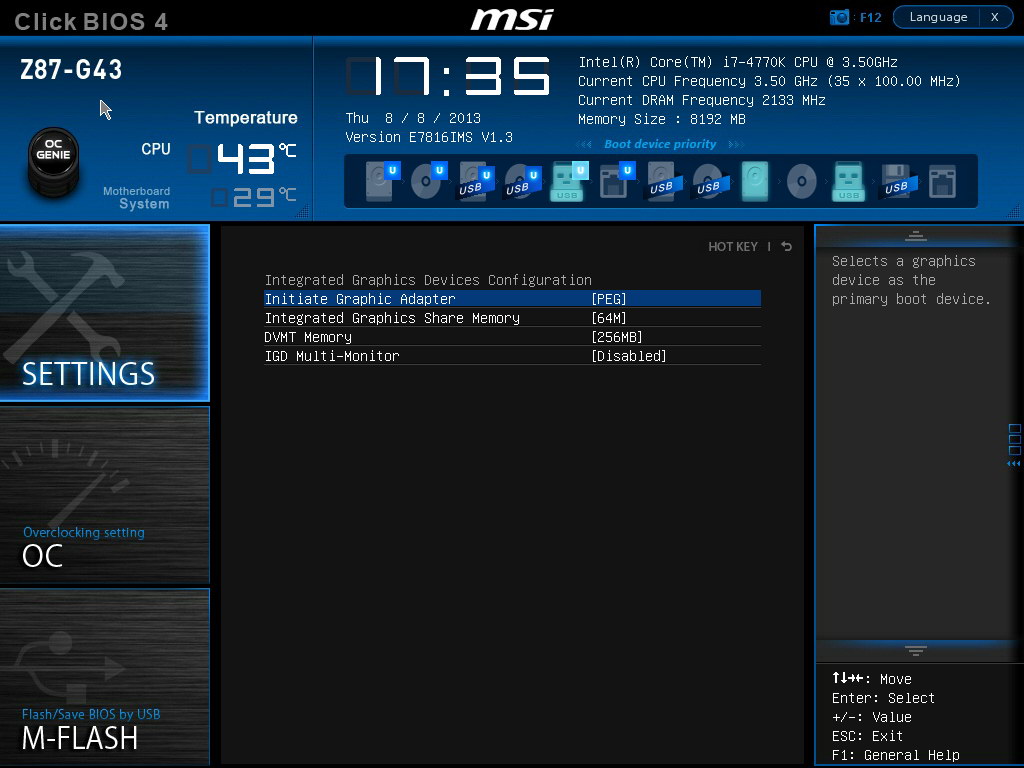Select the UEFI USB hard disk boot device
Viewport: 1024px width, 768px height.
click(x=475, y=181)
